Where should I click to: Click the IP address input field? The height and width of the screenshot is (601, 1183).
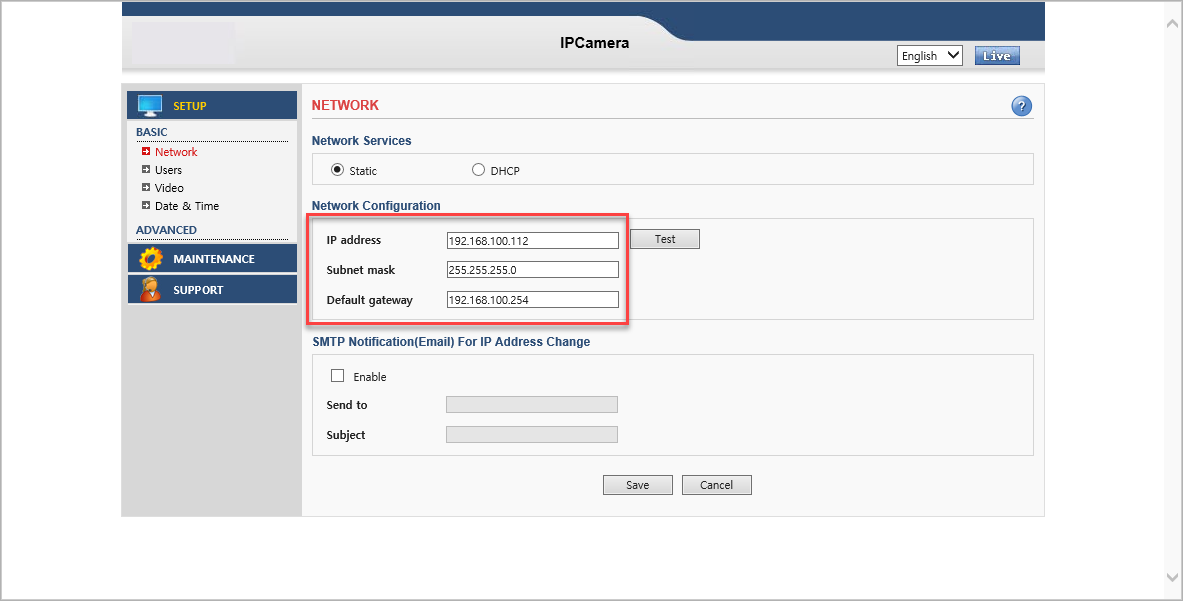click(x=533, y=241)
